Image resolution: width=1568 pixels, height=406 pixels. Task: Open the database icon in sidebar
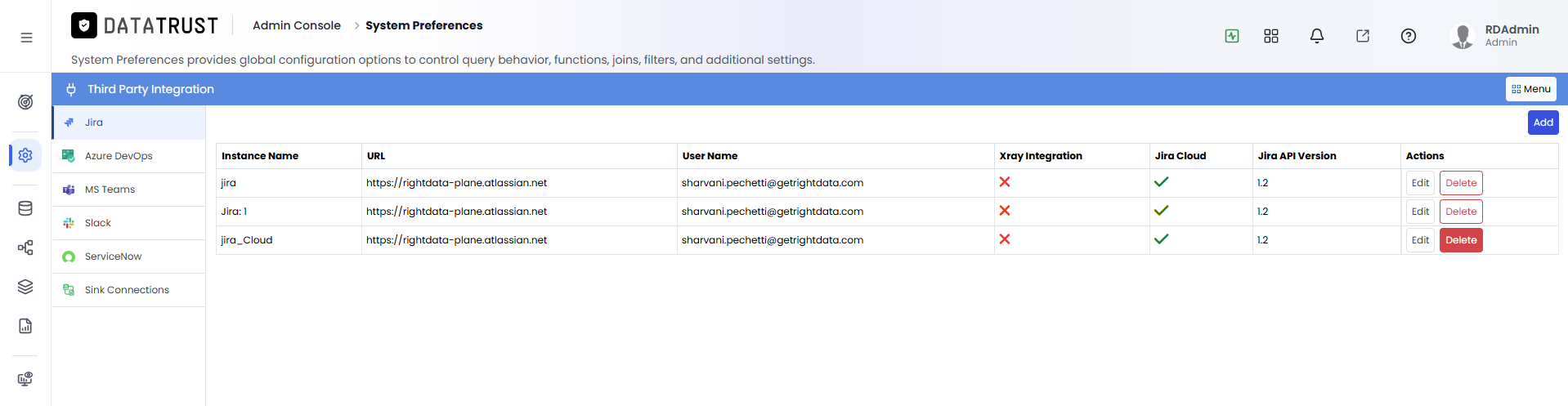click(25, 208)
